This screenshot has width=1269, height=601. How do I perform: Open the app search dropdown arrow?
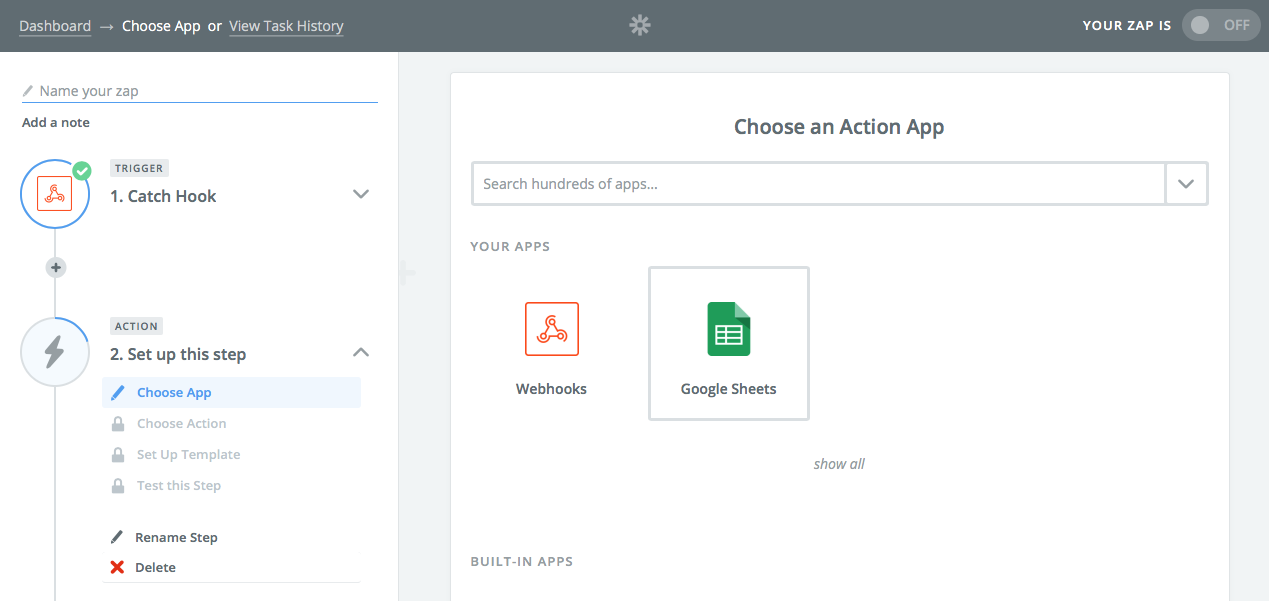pyautogui.click(x=1187, y=184)
